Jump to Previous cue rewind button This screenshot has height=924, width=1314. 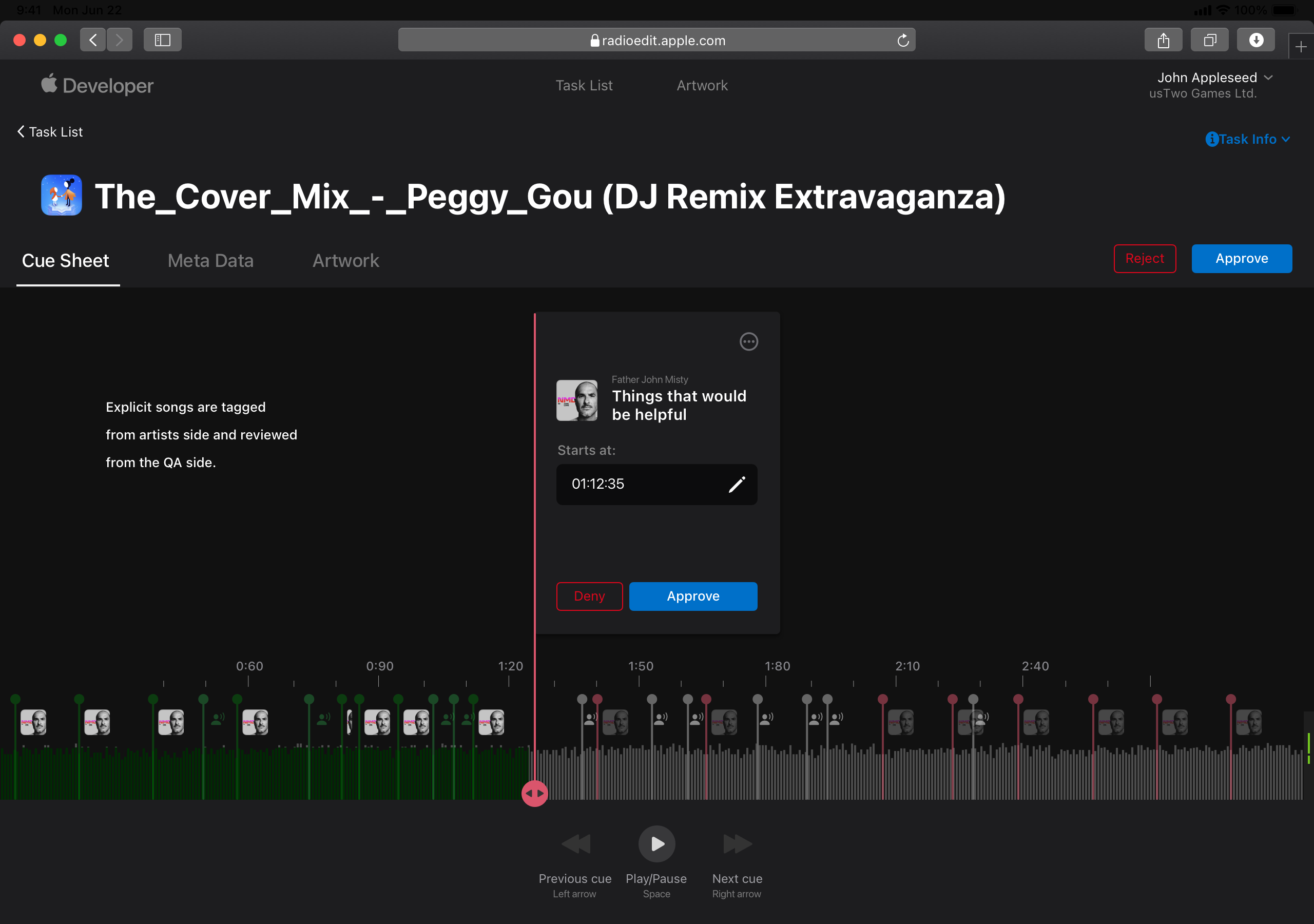[x=576, y=843]
